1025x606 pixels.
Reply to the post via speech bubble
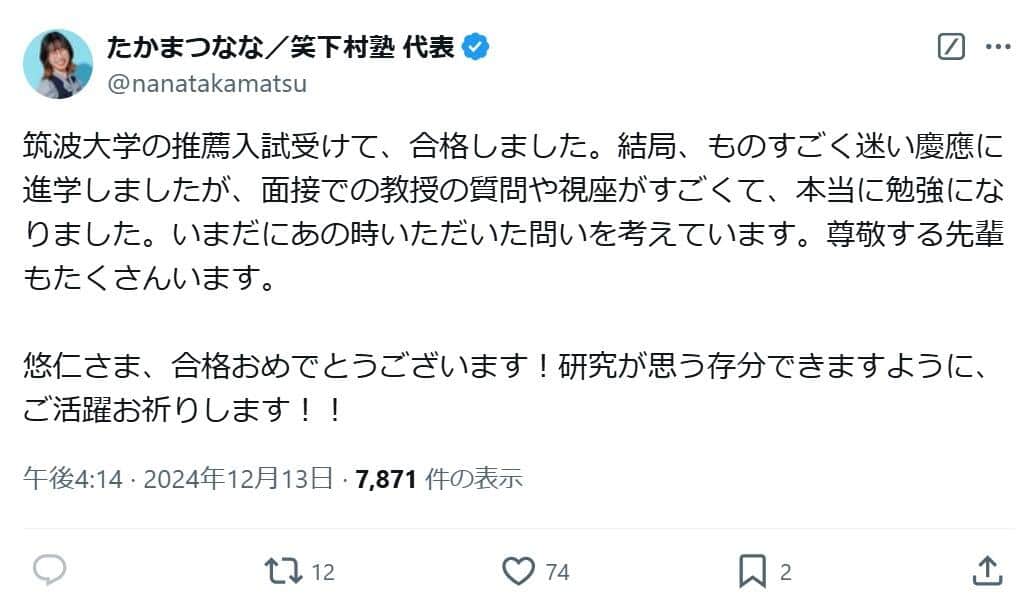coord(50,571)
